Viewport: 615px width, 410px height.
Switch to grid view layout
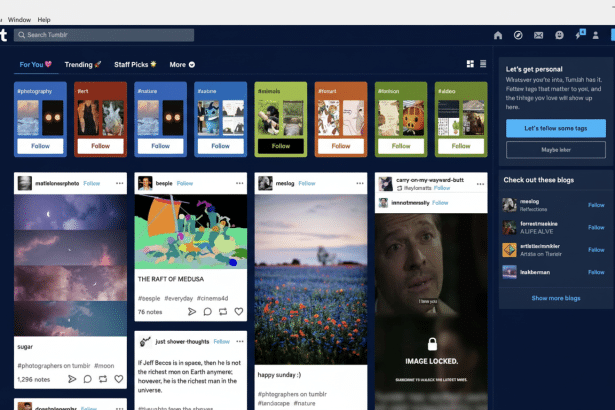[470, 64]
